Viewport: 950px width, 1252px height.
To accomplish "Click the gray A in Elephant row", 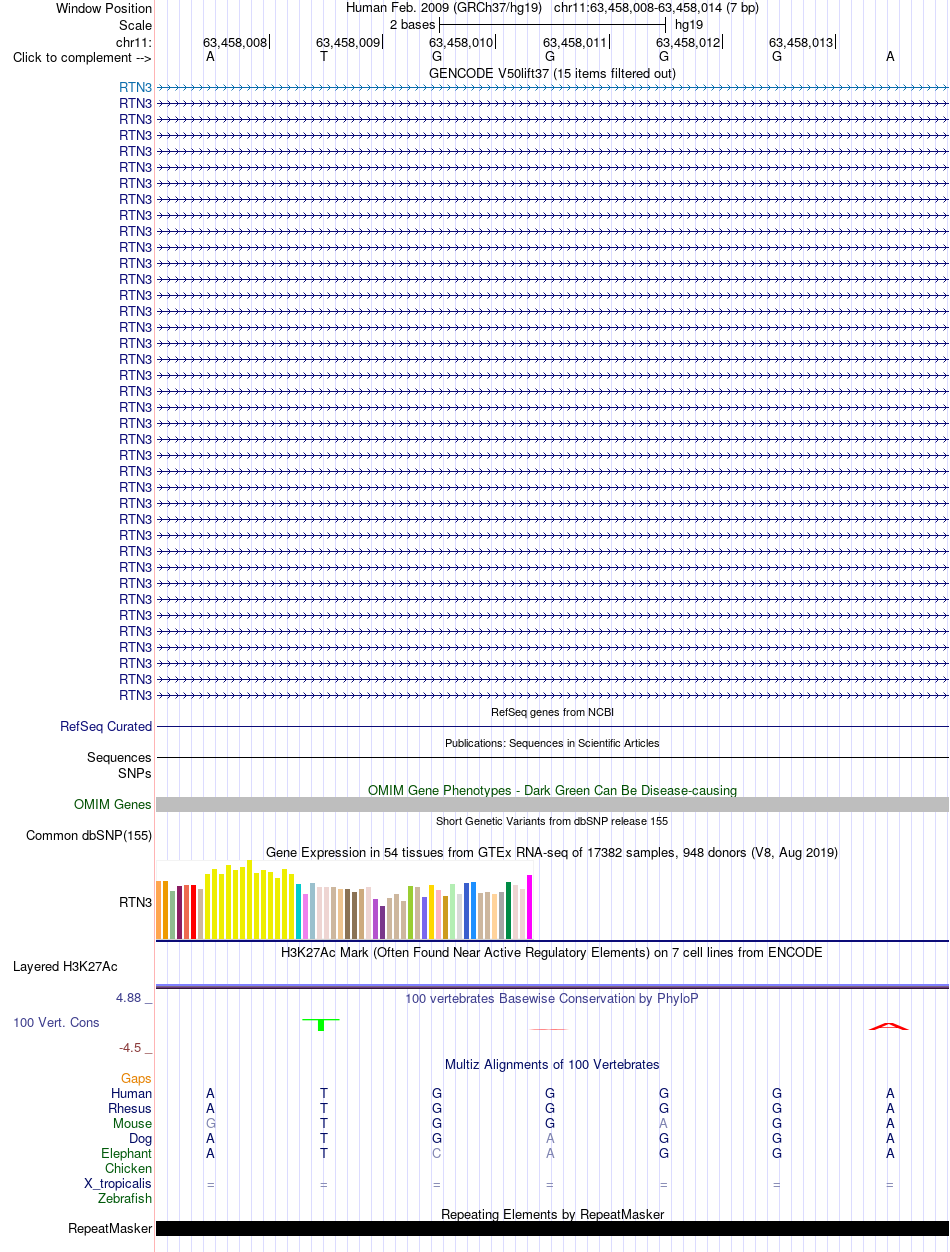I will point(550,1153).
